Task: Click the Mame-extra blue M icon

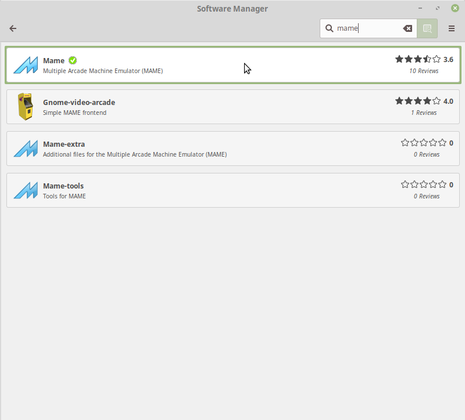Action: [26, 148]
